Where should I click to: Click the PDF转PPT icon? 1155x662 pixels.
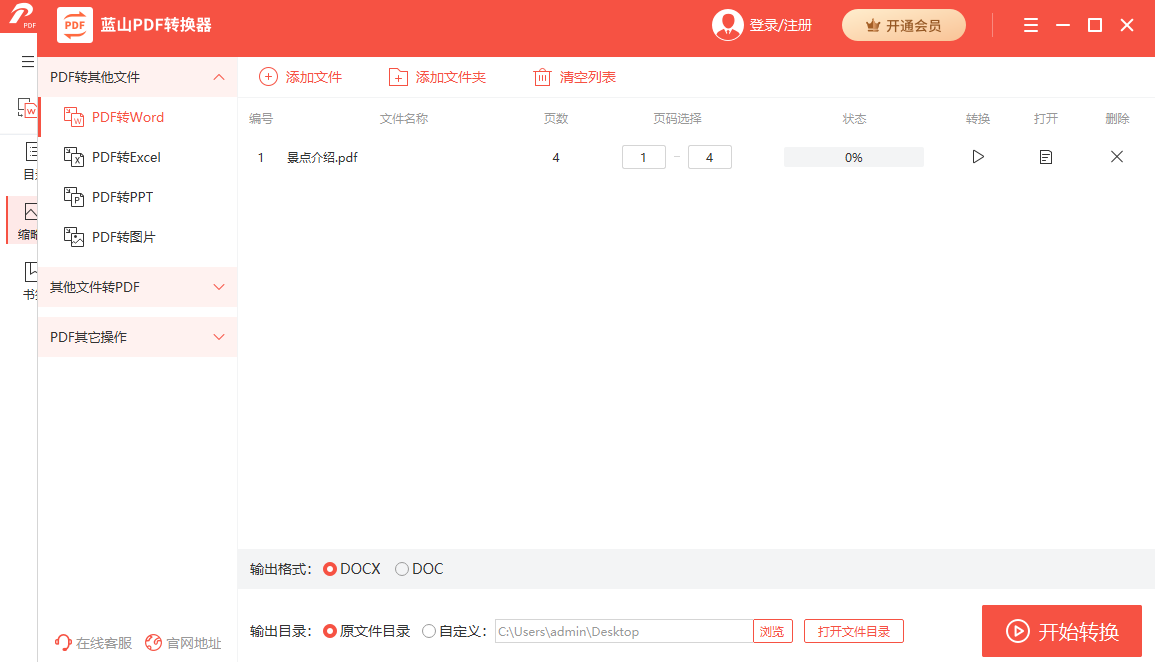74,197
